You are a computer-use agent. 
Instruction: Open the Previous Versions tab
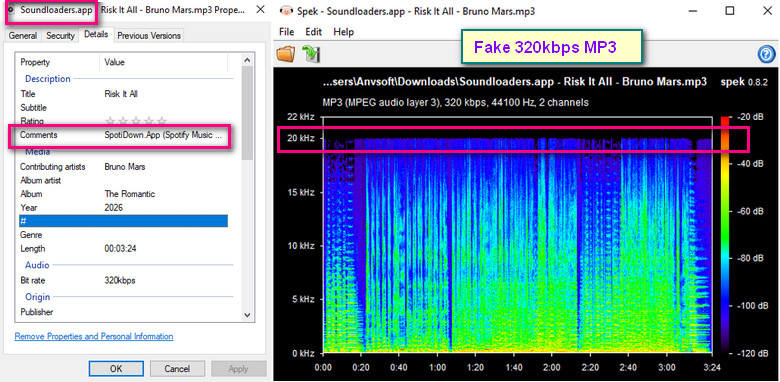149,36
